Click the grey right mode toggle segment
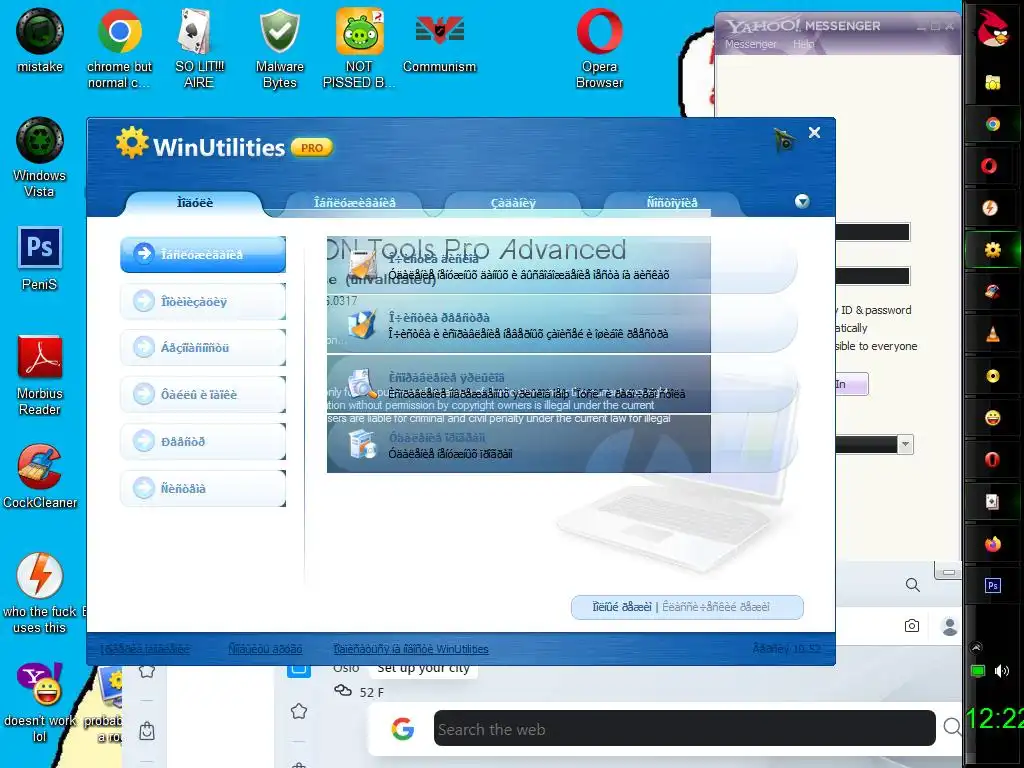The width and height of the screenshot is (1024, 768). coord(716,607)
